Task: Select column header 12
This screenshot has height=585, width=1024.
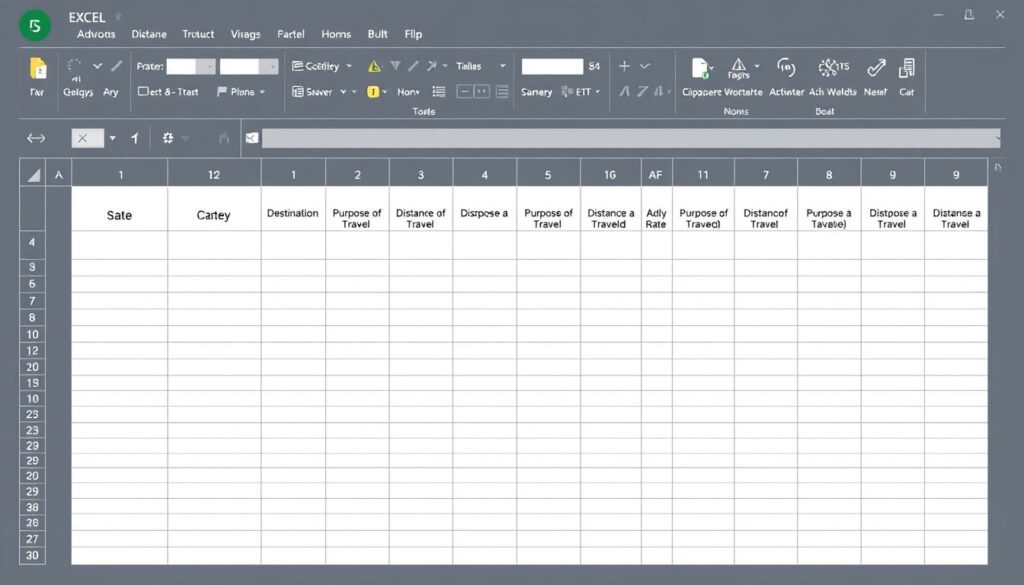Action: [214, 174]
